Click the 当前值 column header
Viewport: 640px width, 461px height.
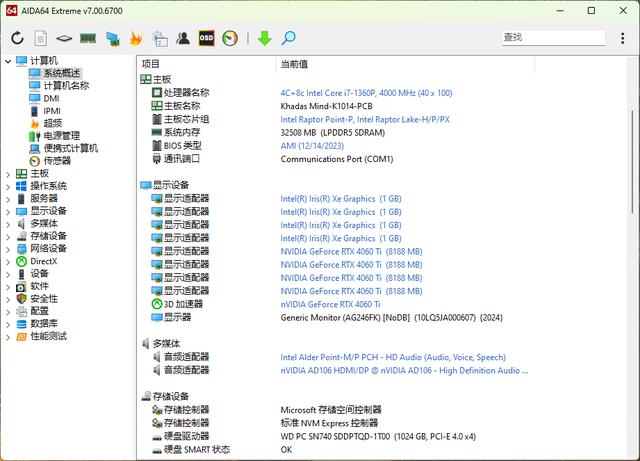coord(294,64)
